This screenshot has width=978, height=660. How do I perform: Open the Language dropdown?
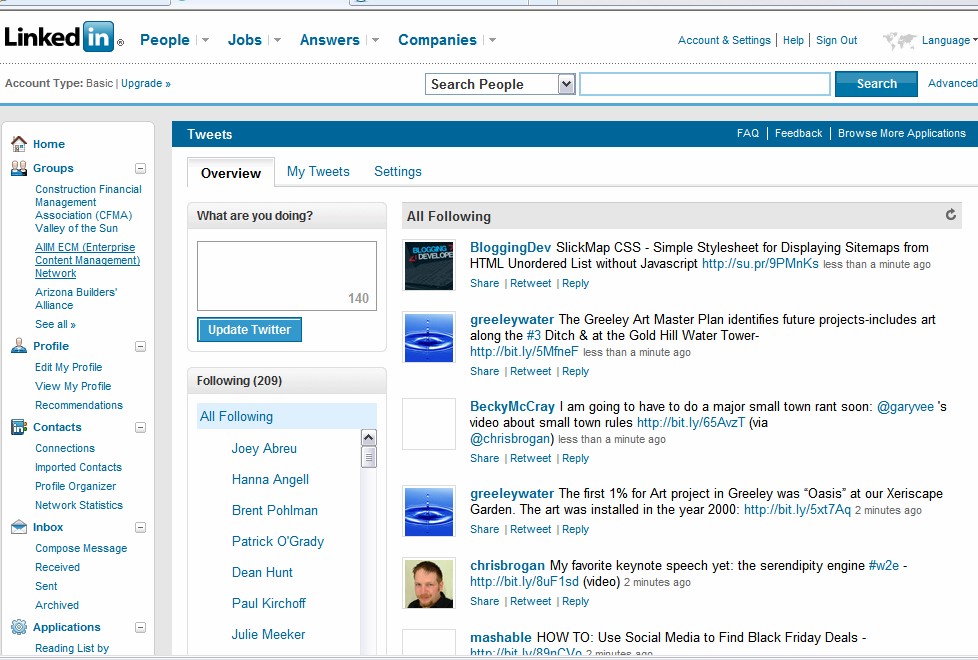(x=949, y=40)
